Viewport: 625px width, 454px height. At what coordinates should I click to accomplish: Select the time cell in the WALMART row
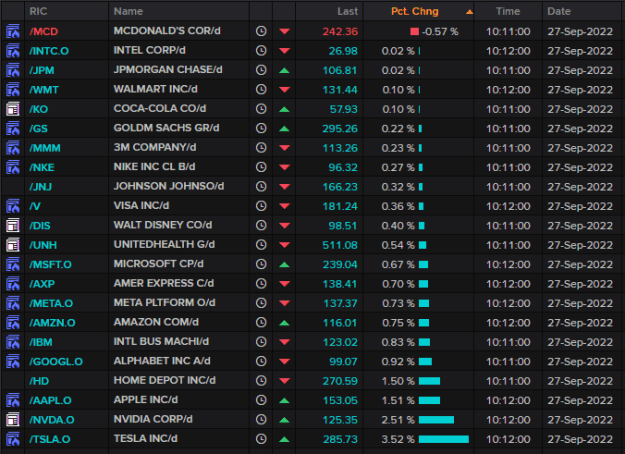pyautogui.click(x=508, y=89)
